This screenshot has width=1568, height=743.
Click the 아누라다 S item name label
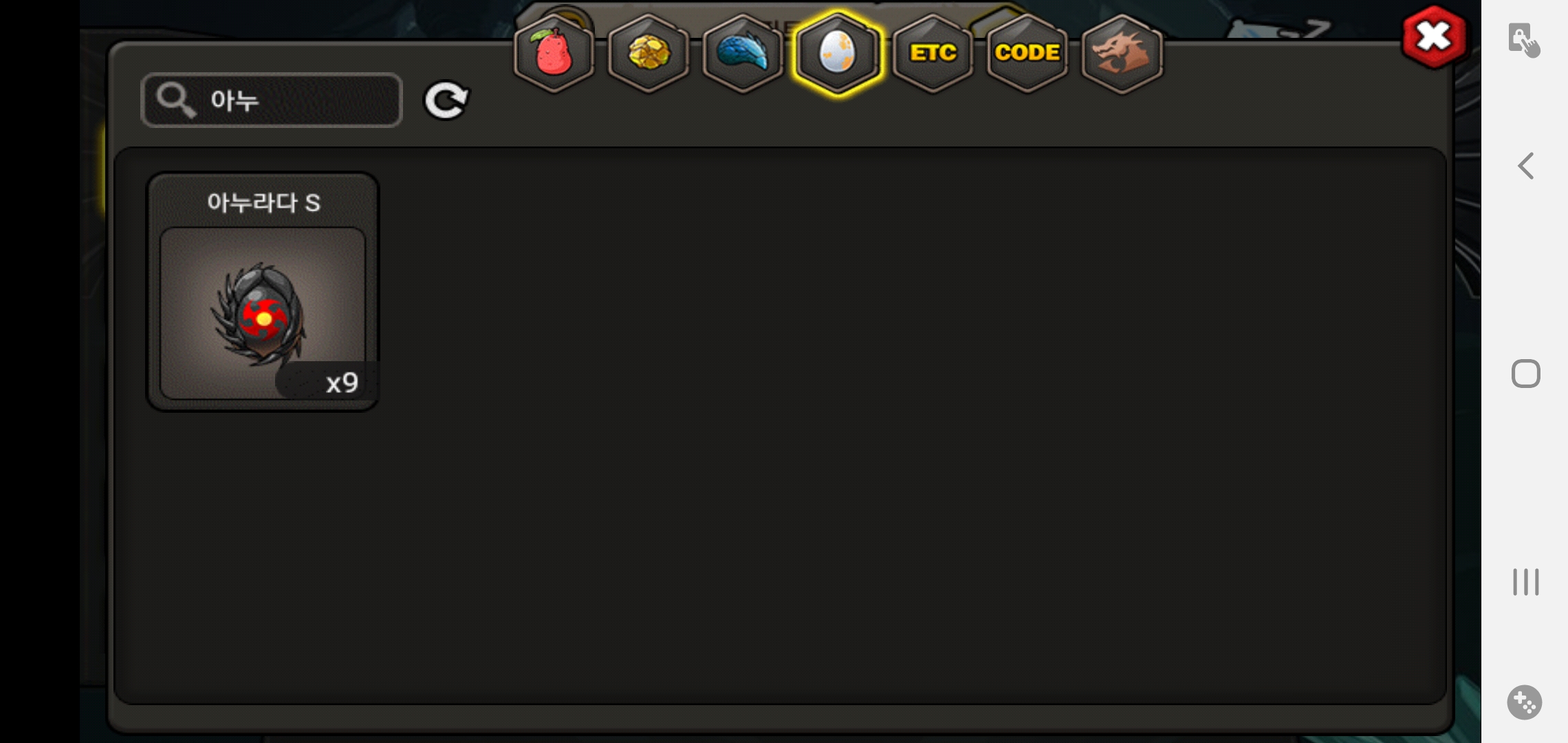[263, 202]
